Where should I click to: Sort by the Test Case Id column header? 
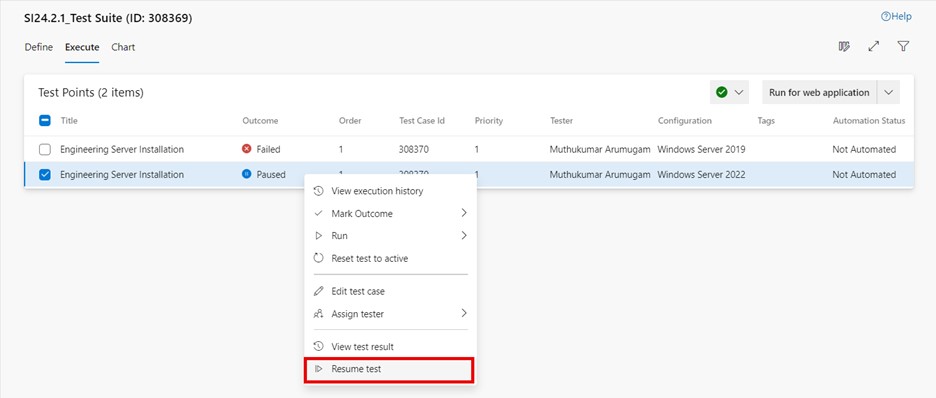point(422,121)
